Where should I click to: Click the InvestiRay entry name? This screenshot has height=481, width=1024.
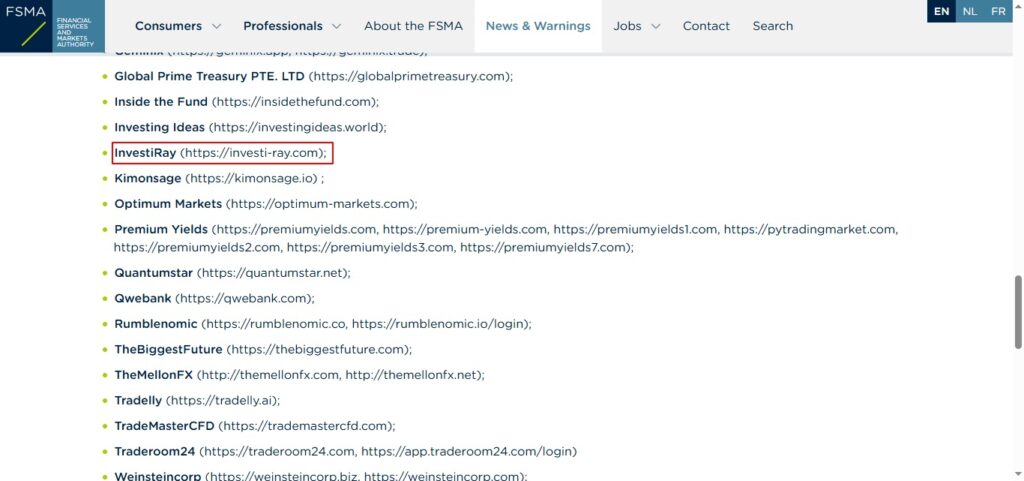[x=145, y=153]
